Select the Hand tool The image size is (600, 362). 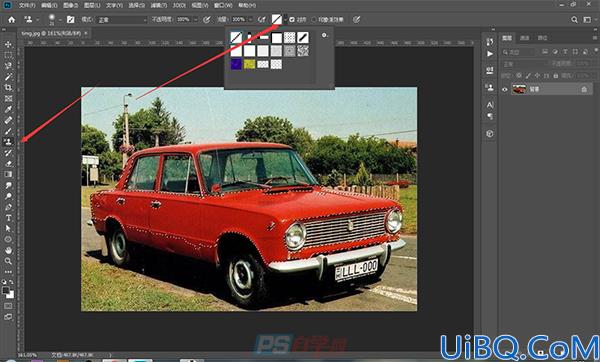[x=8, y=250]
